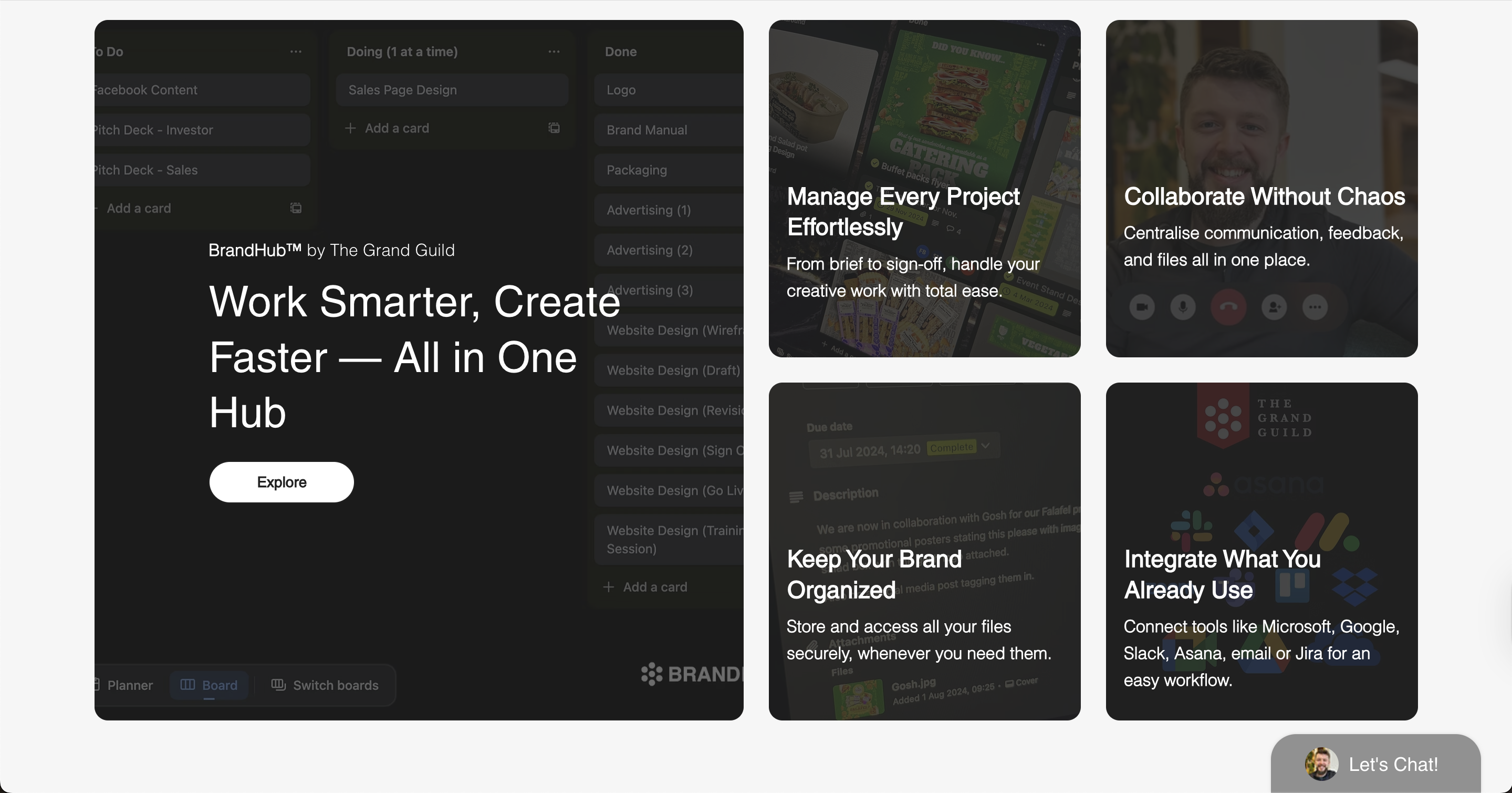Expand the Complete due date chevron
Viewport: 1512px width, 793px height.
coord(985,445)
